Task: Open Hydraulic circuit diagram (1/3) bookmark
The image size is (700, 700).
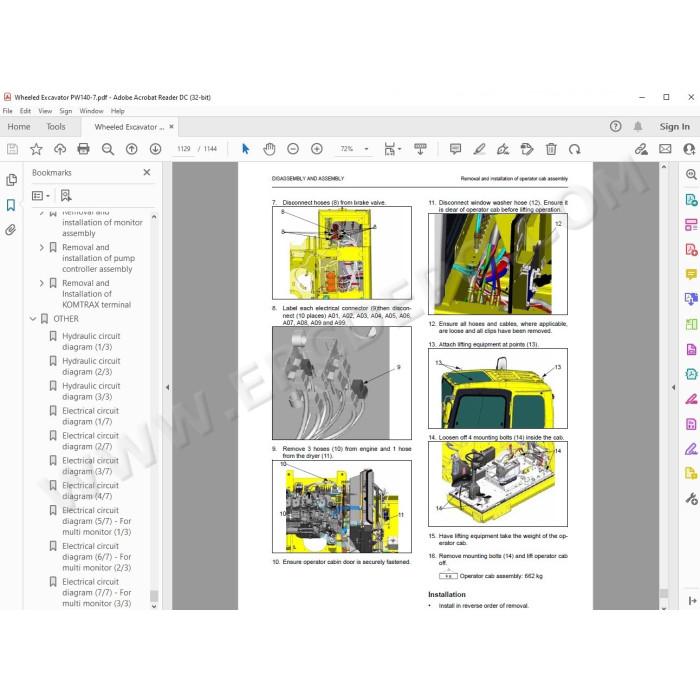Action: (92, 342)
